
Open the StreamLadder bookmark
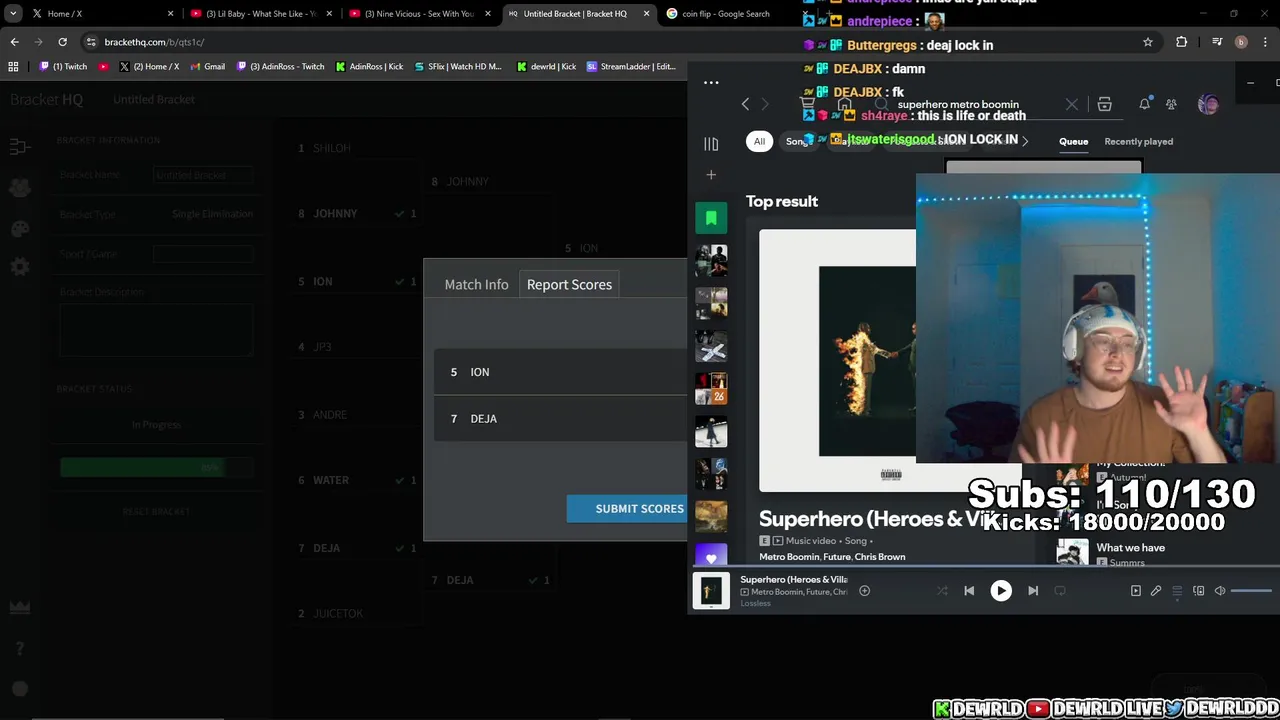pyautogui.click(x=631, y=67)
